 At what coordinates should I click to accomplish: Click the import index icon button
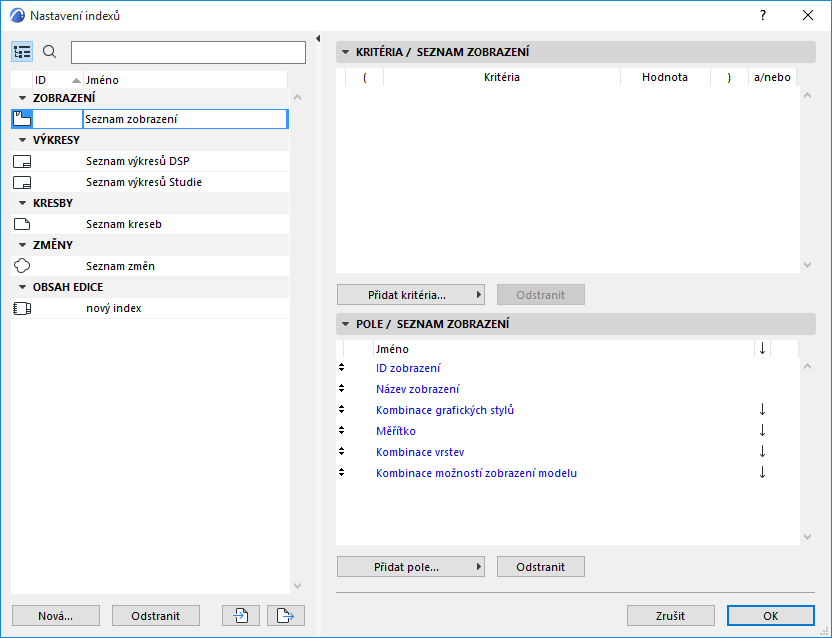241,615
